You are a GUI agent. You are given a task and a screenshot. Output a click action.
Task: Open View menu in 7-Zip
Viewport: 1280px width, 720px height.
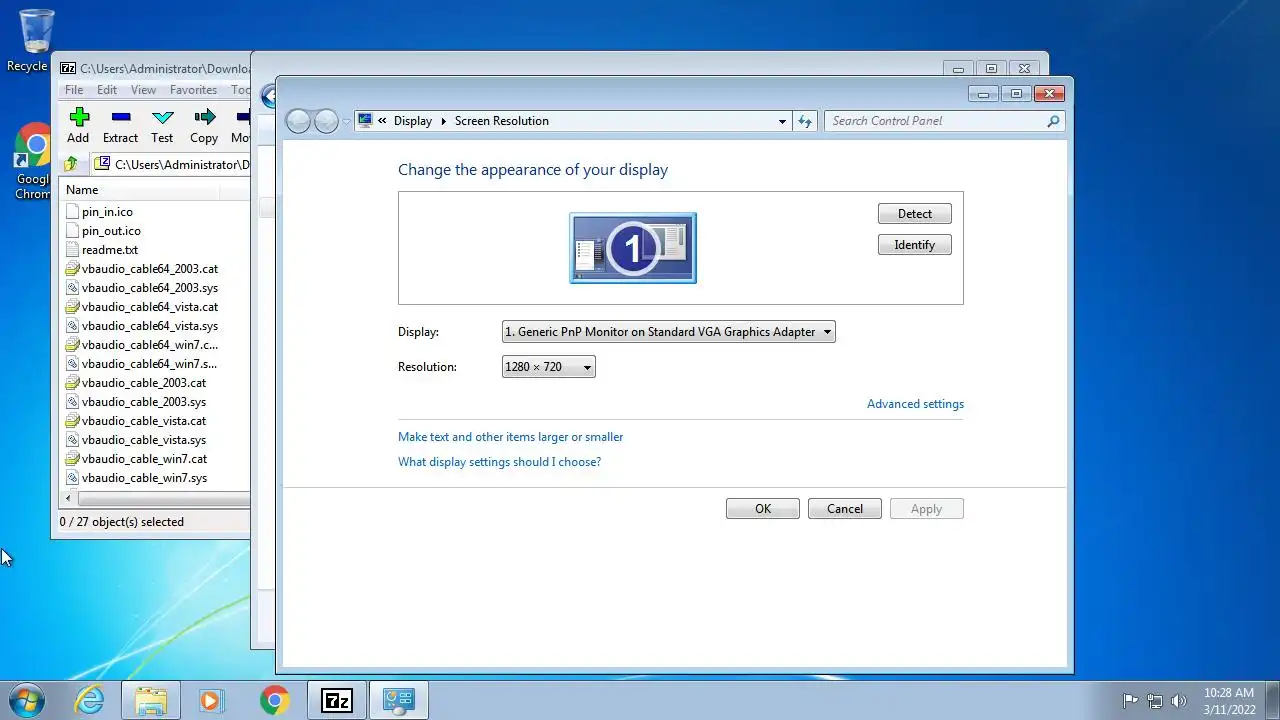pos(143,90)
